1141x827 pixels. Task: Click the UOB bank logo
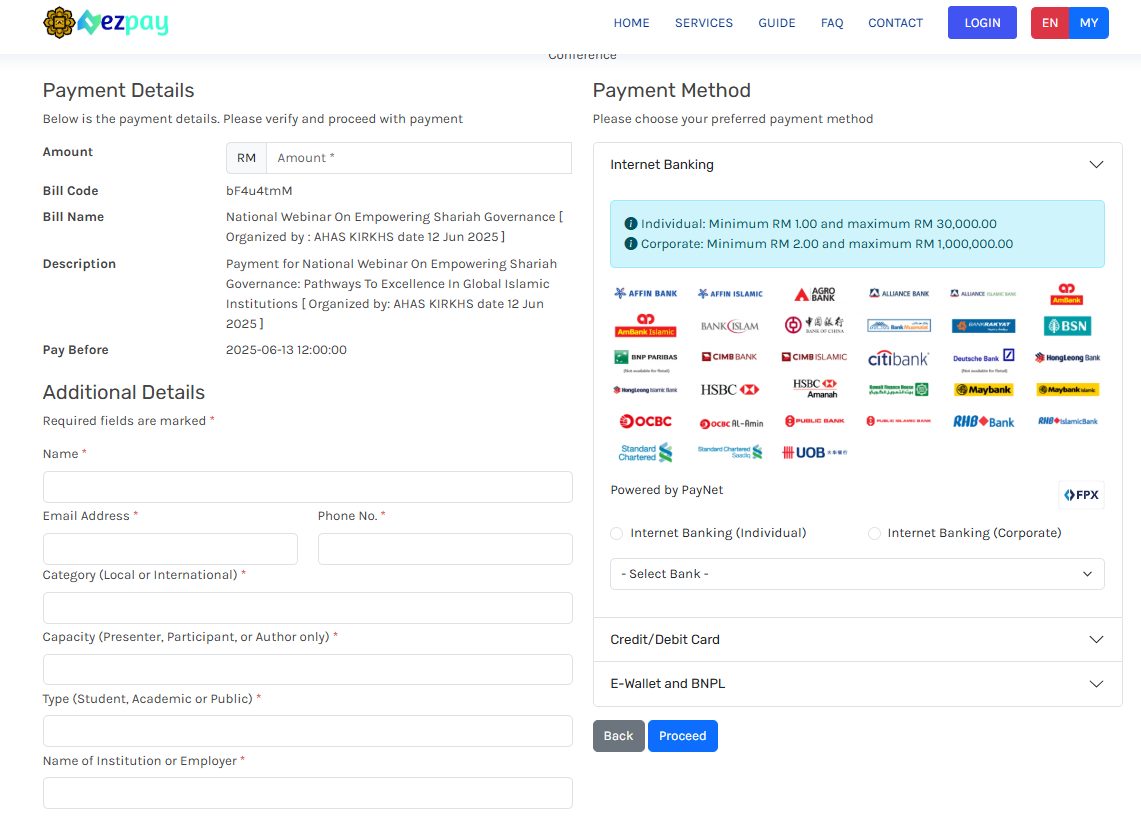pos(815,453)
